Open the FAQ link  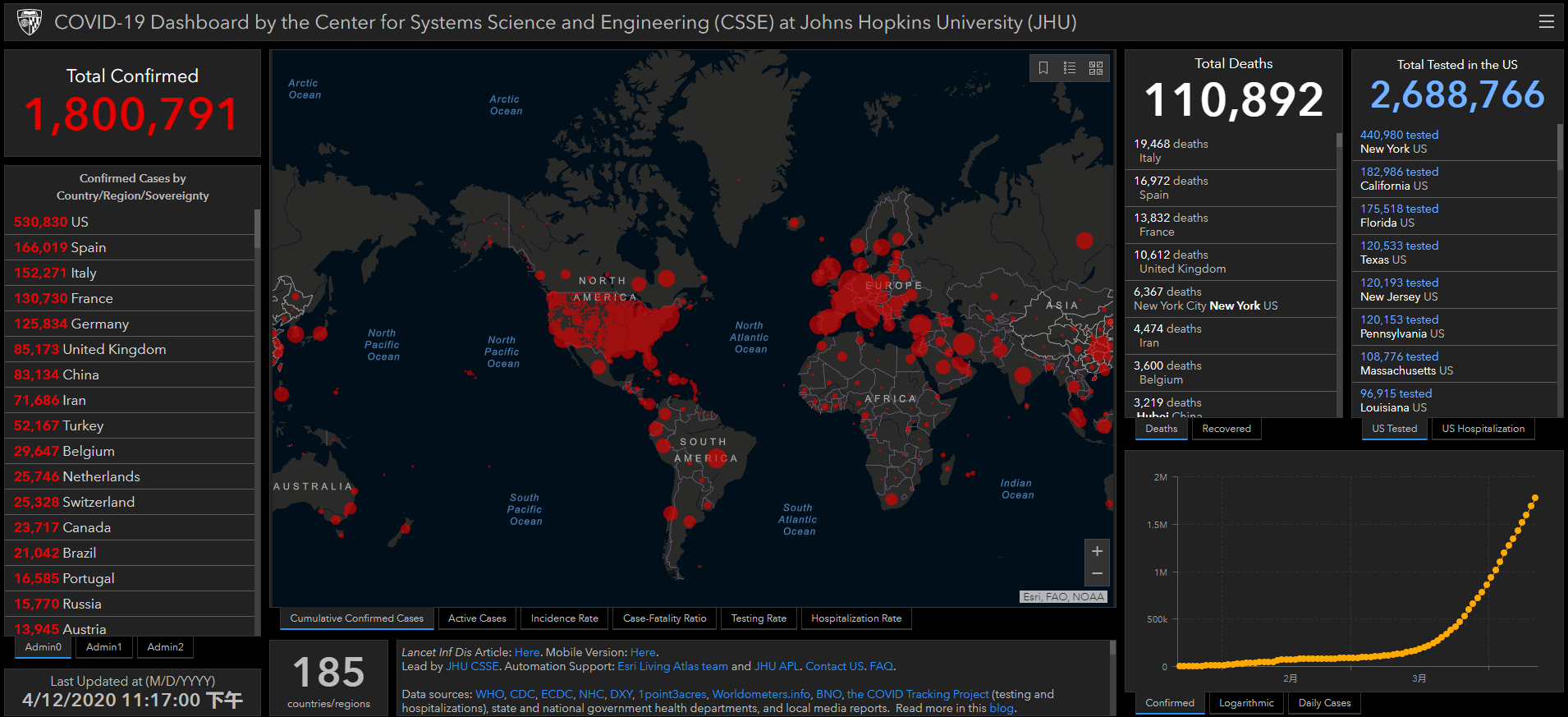[x=881, y=666]
